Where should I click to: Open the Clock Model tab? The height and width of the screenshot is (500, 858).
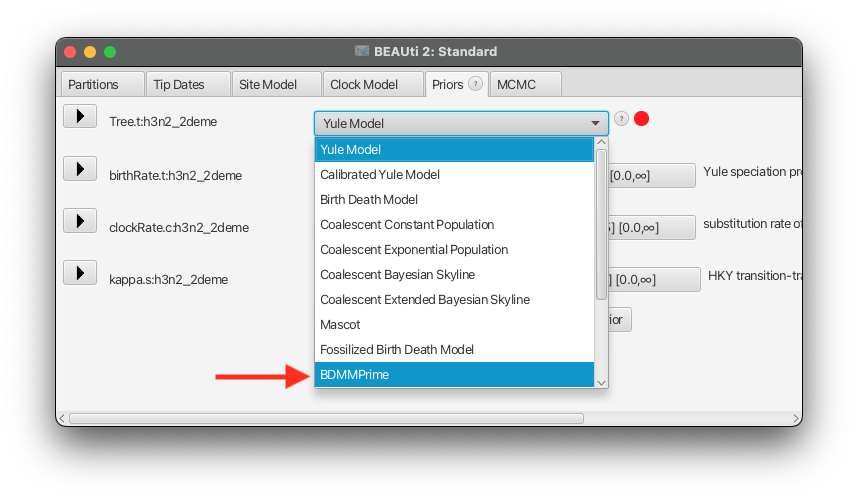click(x=373, y=84)
